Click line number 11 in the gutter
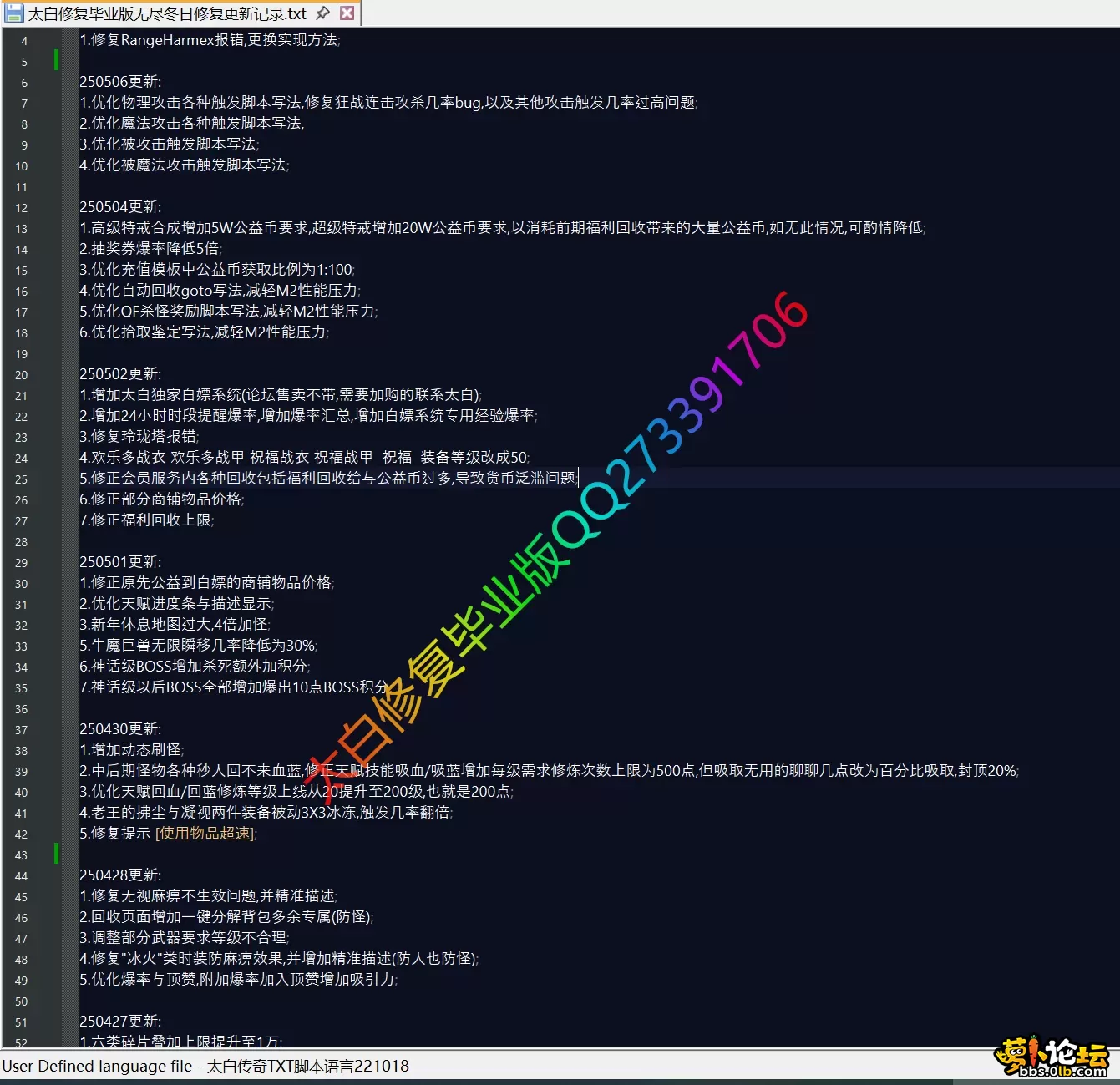Screen dimensions: 1120x1085 22,187
